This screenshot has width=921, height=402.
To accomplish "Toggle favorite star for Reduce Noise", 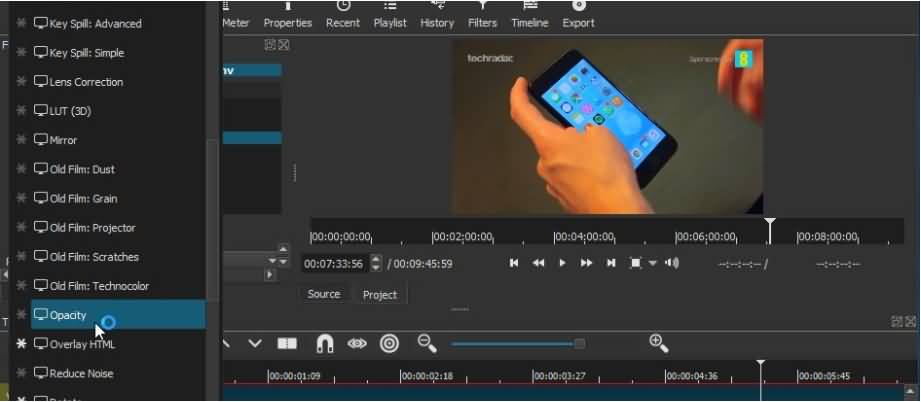I will point(21,373).
